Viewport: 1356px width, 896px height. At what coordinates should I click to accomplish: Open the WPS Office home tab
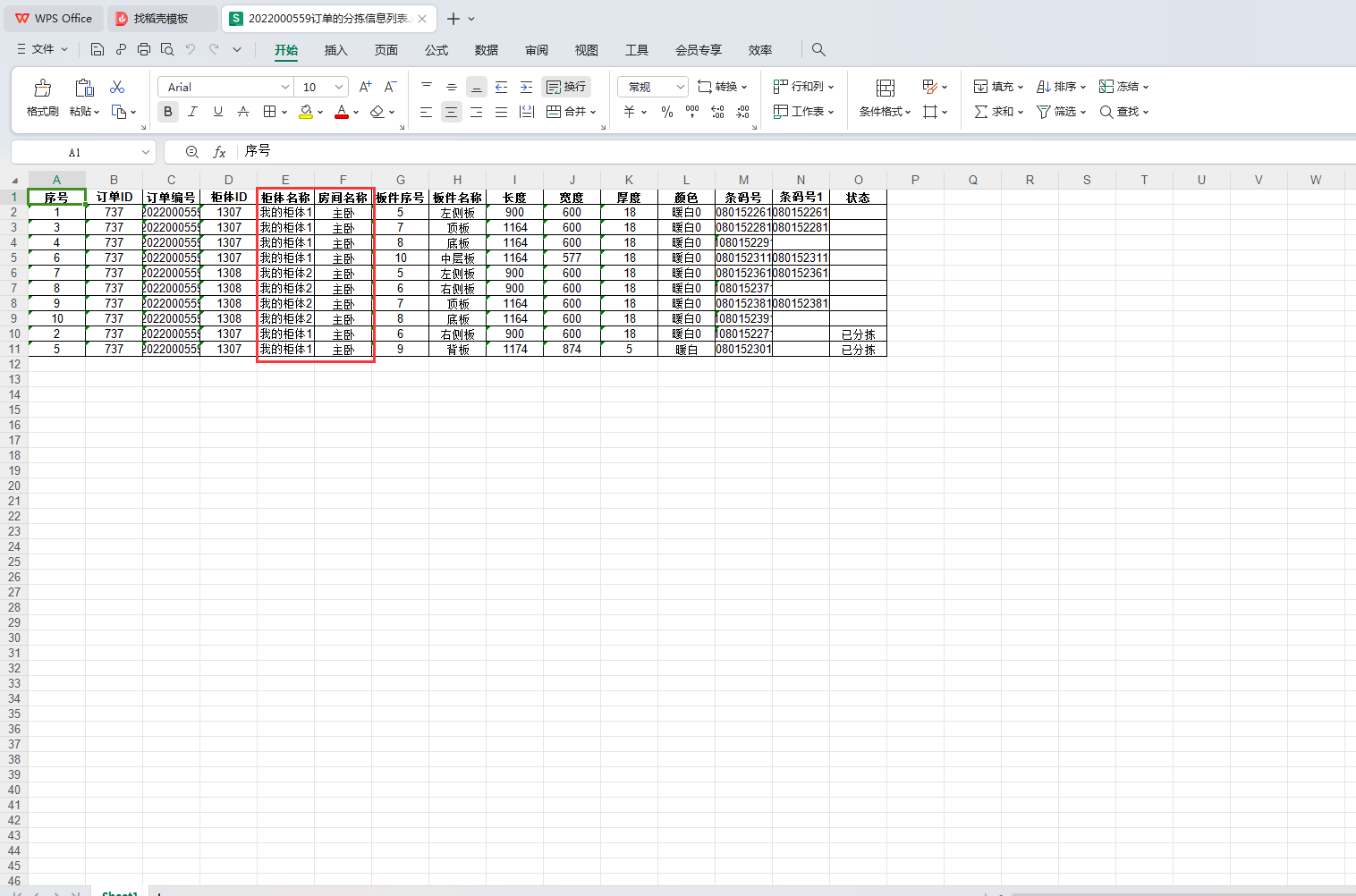[54, 18]
